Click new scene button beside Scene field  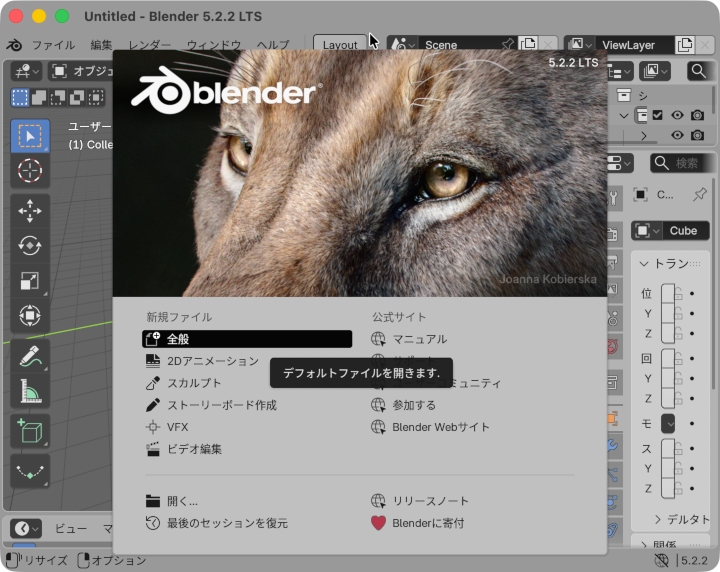tap(528, 44)
